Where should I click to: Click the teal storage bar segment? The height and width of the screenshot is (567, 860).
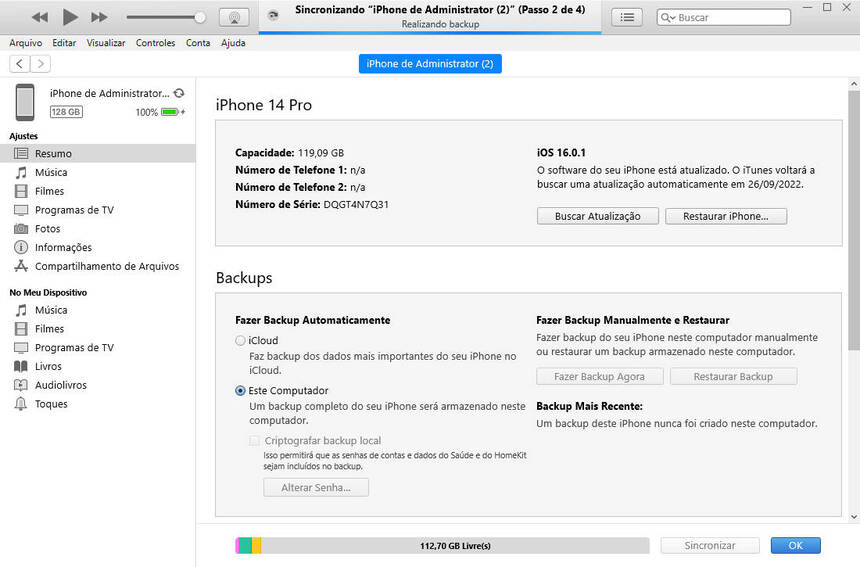point(245,546)
